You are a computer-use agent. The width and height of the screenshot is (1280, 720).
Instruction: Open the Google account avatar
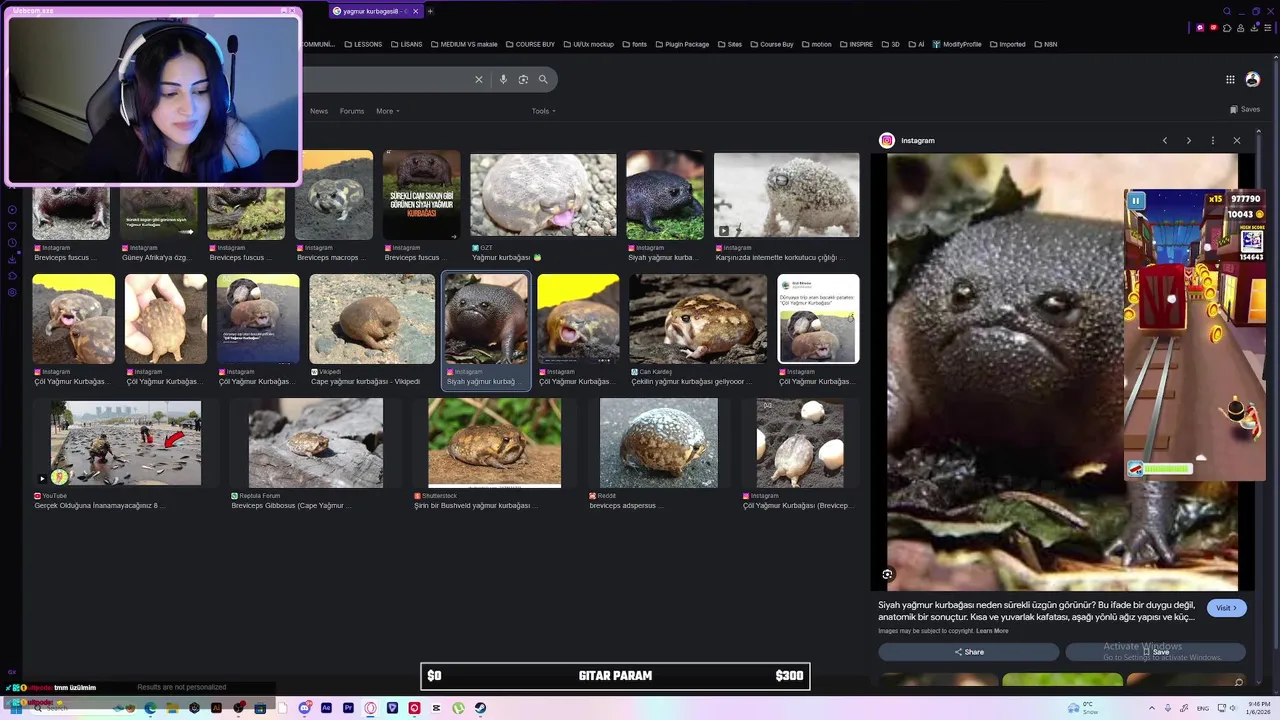pos(1252,79)
